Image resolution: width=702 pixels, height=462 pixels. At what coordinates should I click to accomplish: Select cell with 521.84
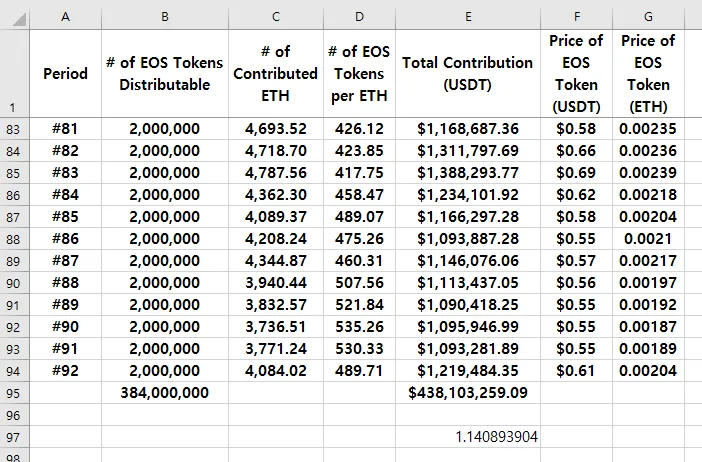click(360, 305)
